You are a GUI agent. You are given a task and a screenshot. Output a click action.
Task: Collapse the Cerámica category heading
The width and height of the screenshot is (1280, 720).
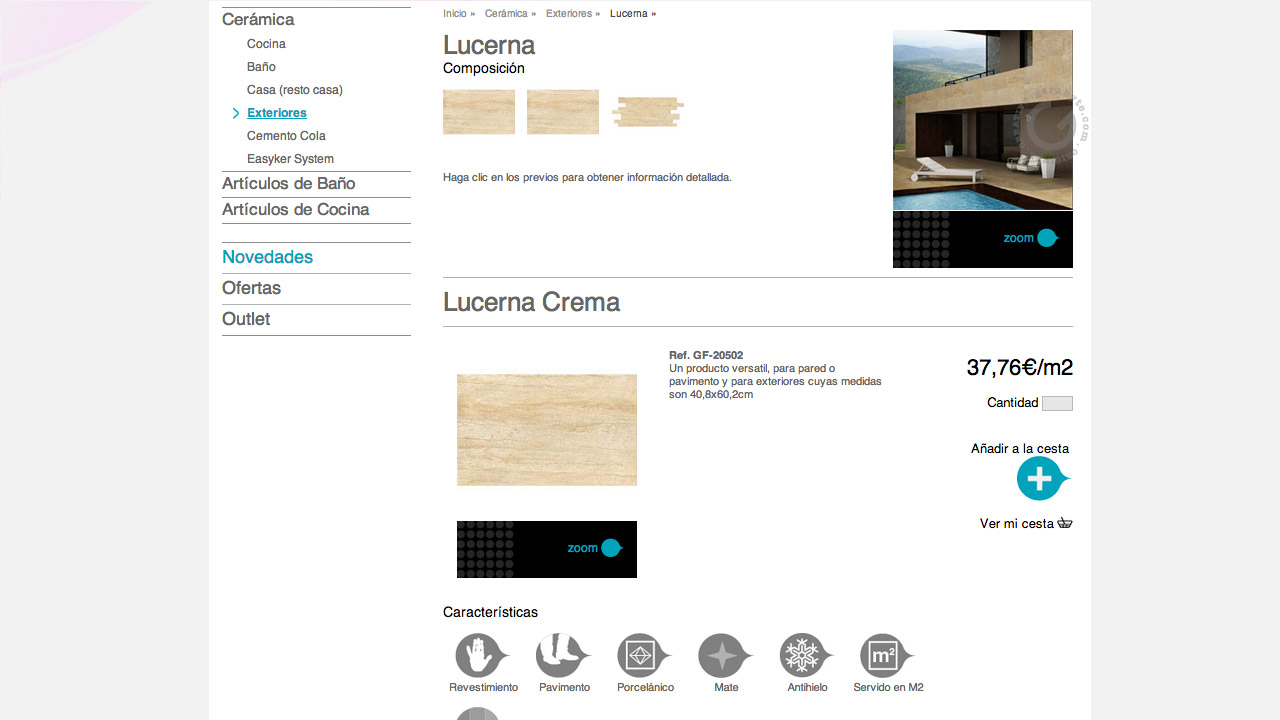coord(258,20)
